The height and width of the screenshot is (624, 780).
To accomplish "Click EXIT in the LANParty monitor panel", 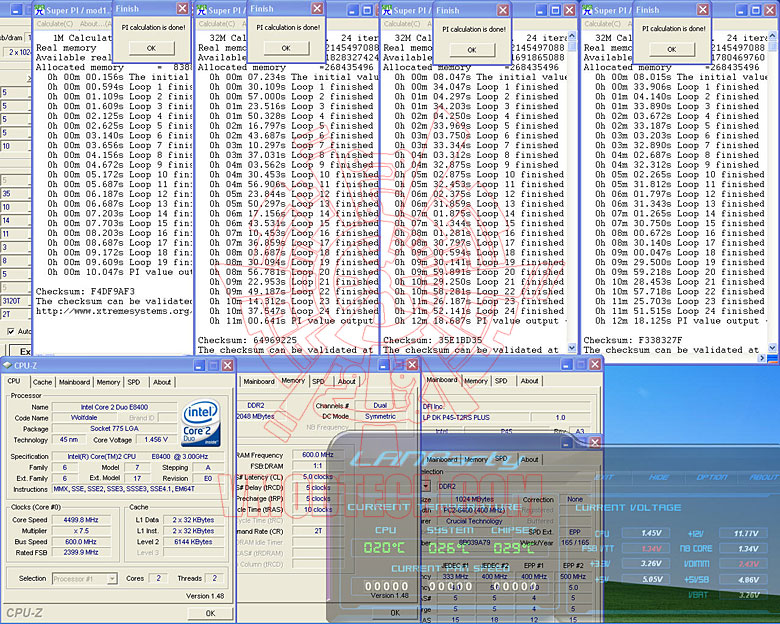I will point(604,477).
